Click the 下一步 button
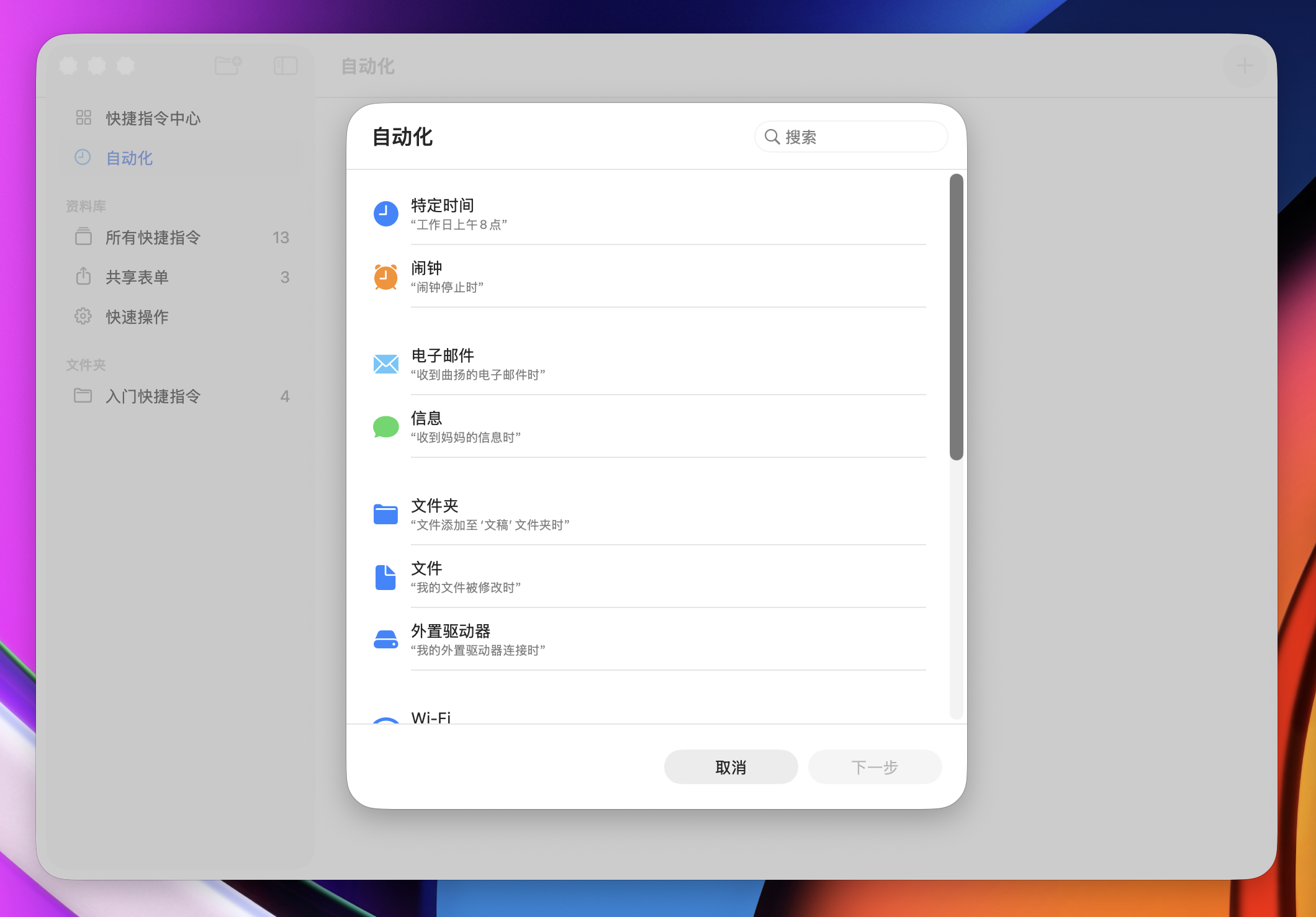This screenshot has height=917, width=1316. tap(874, 767)
